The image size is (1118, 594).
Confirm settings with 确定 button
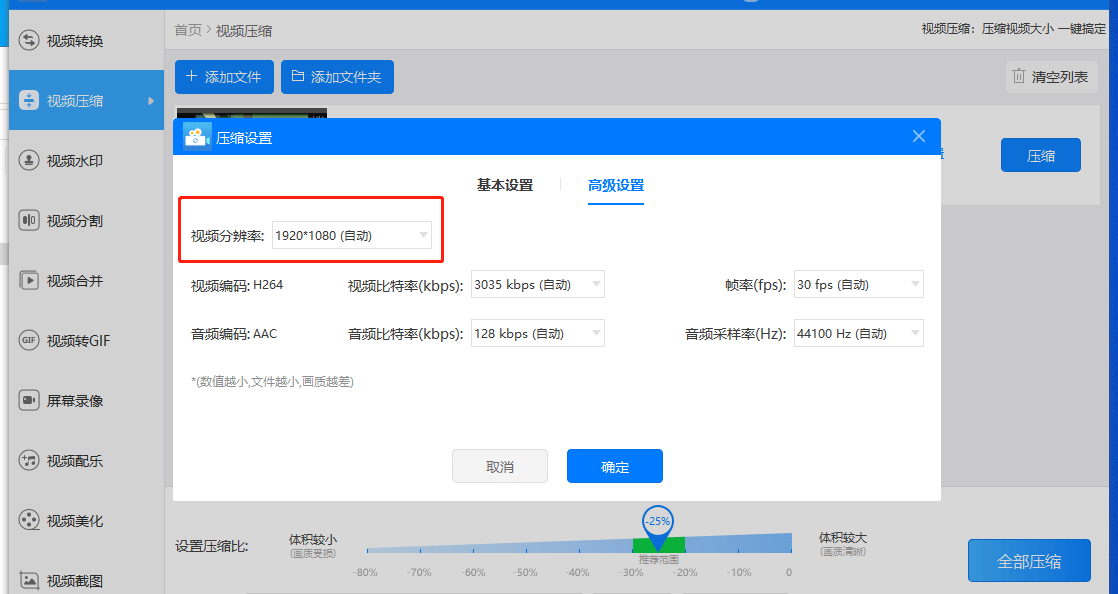614,466
